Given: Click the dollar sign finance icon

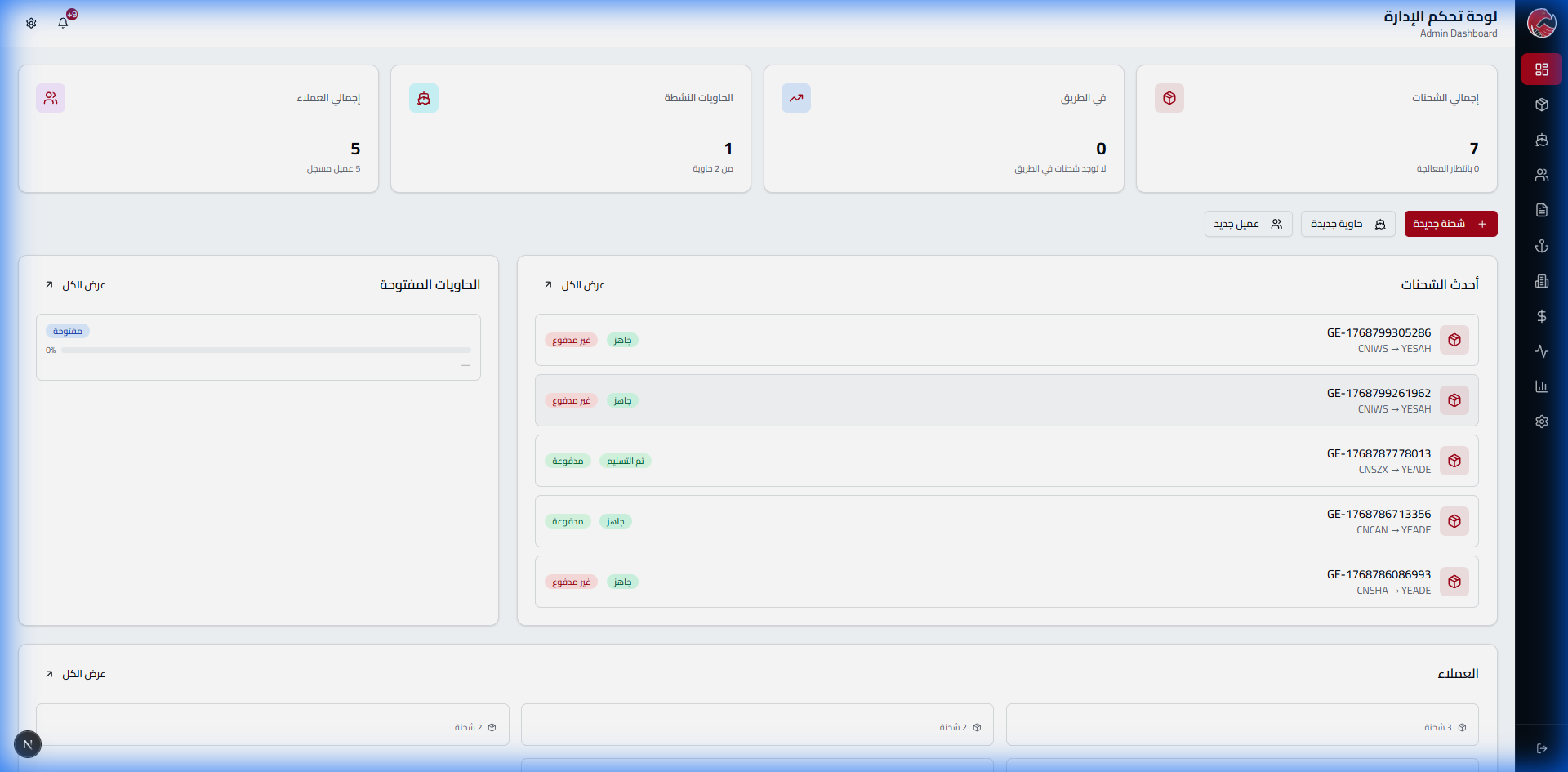Looking at the screenshot, I should point(1541,316).
